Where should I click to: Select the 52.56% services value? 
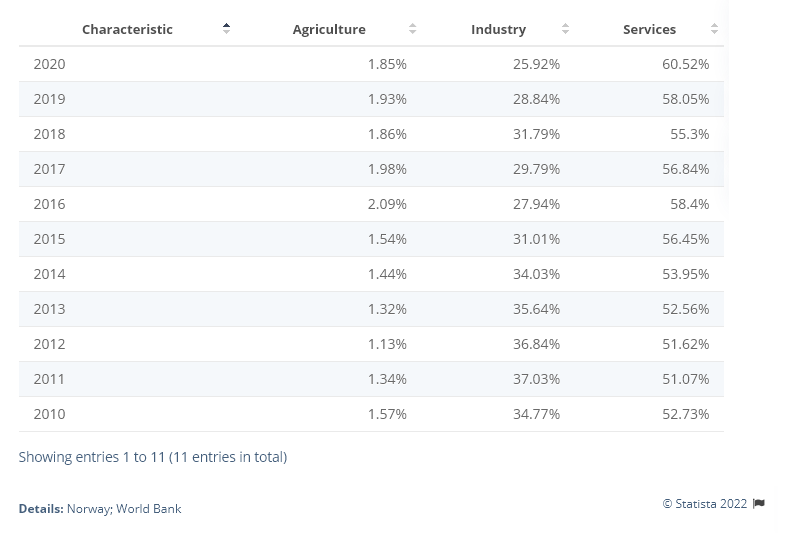point(686,309)
